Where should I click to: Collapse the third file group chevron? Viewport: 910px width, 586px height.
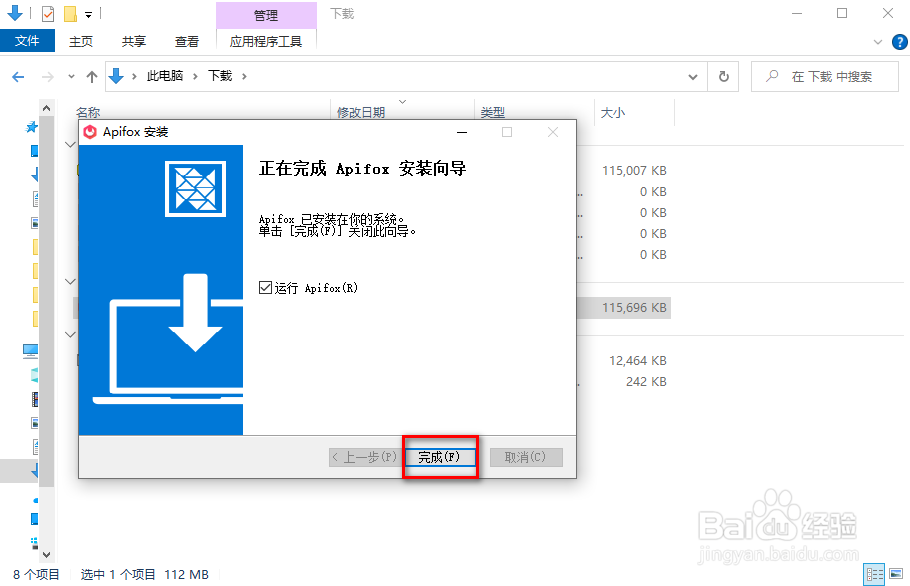point(70,334)
